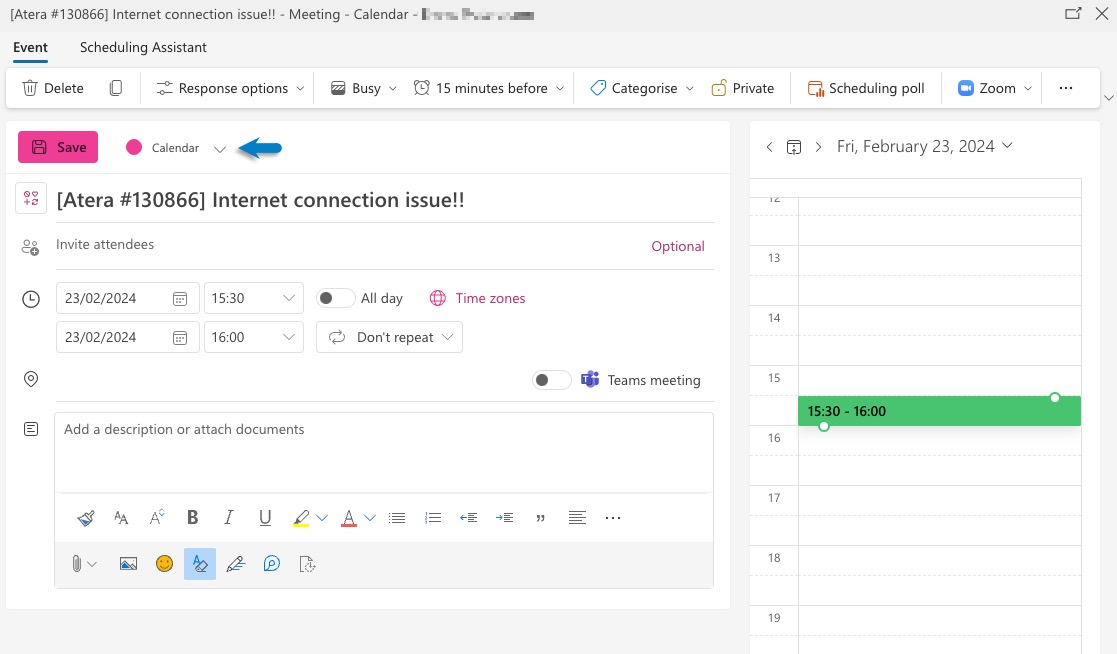Switch to the Scheduling Assistant tab
Viewport: 1117px width, 654px height.
pyautogui.click(x=143, y=47)
